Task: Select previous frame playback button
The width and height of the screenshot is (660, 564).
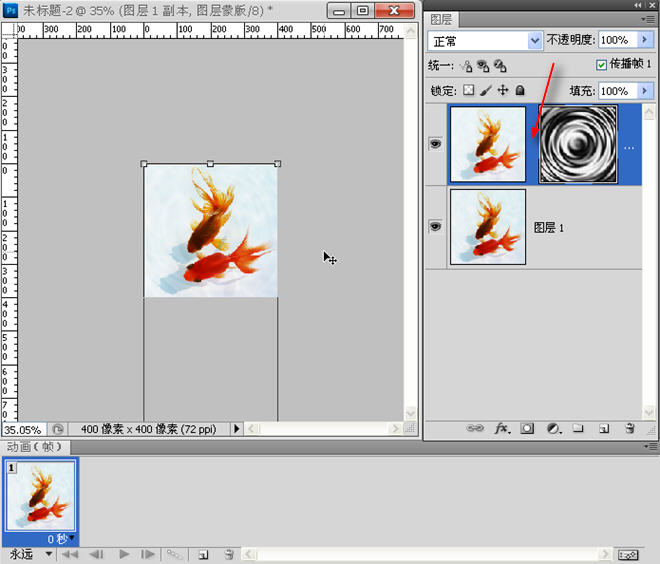Action: (97, 554)
